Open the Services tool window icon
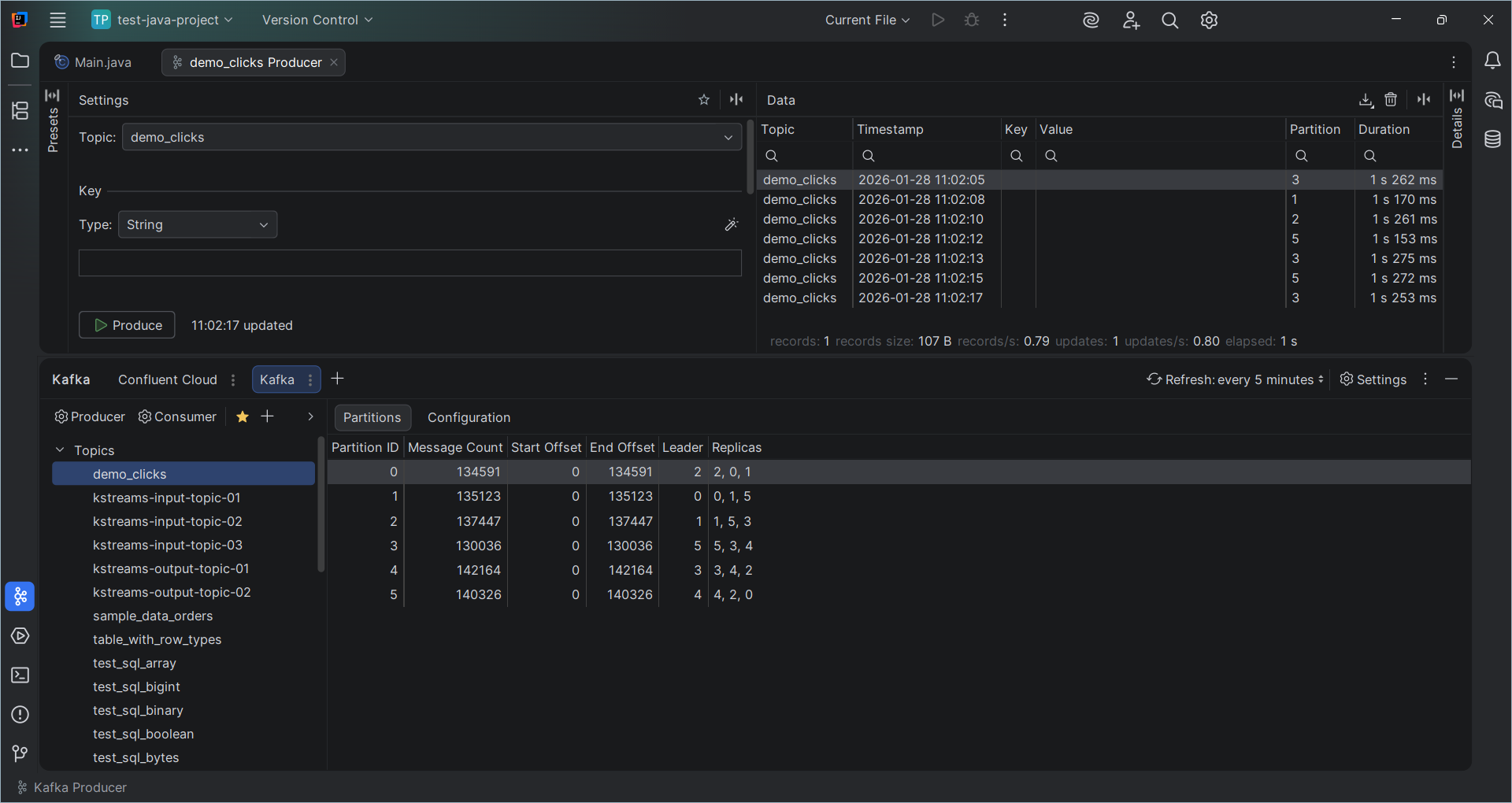The width and height of the screenshot is (1512, 803). point(20,636)
